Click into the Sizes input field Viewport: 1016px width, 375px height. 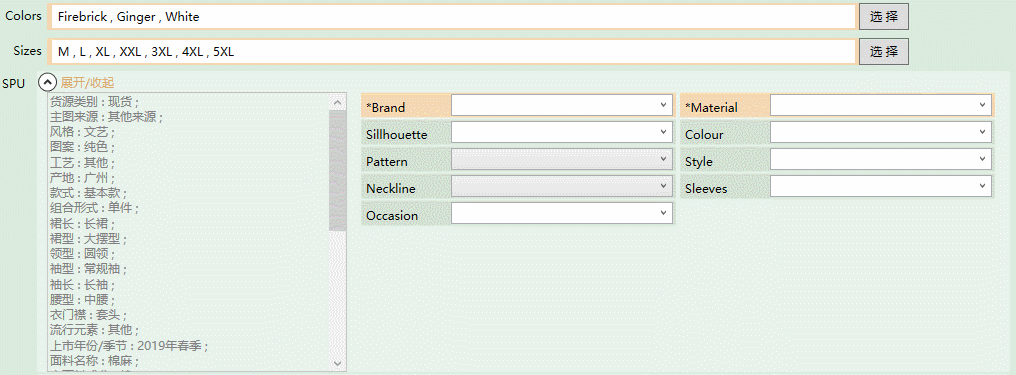click(453, 52)
